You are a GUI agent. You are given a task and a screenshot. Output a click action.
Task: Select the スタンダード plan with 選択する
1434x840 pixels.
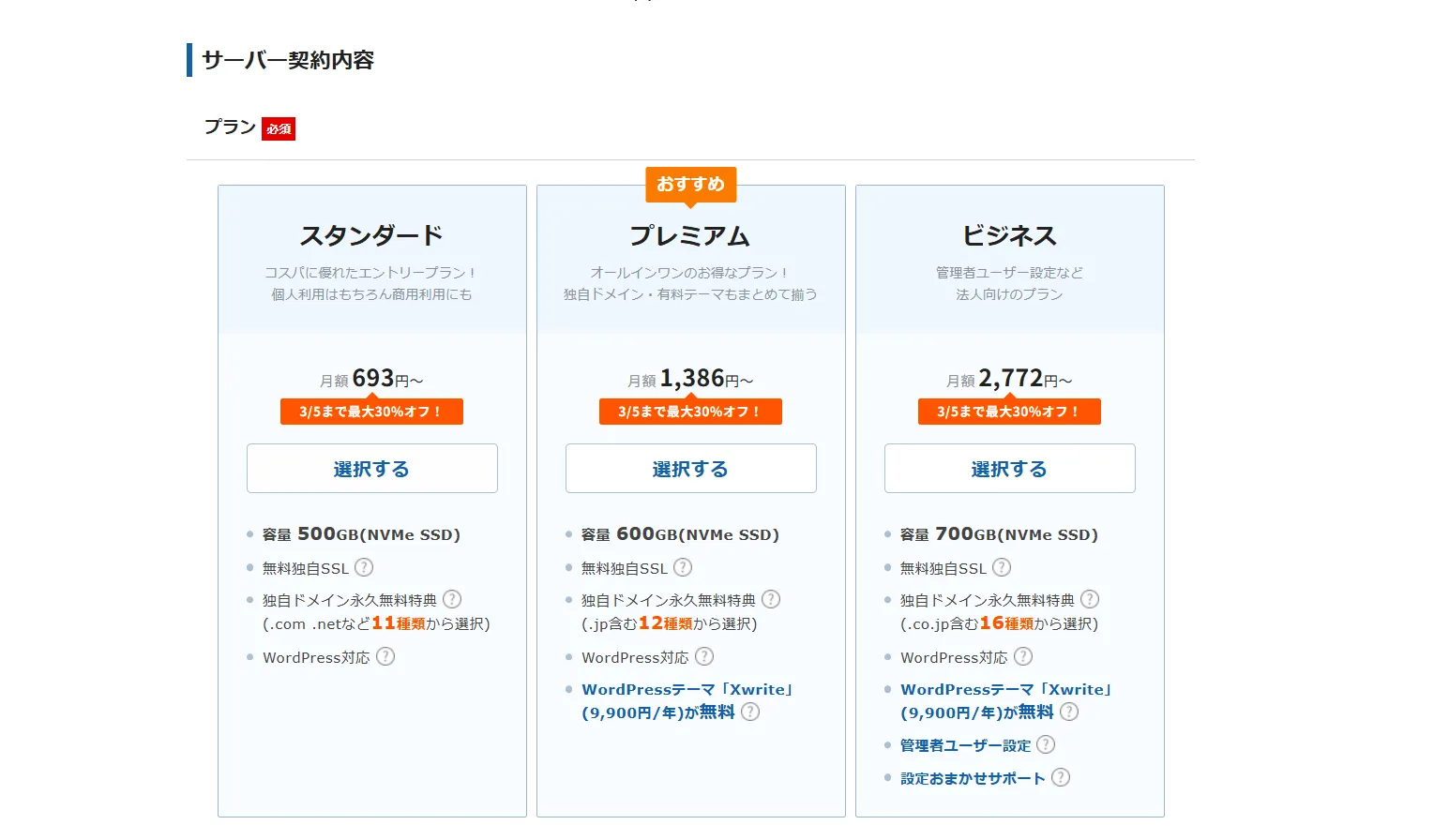(x=371, y=468)
